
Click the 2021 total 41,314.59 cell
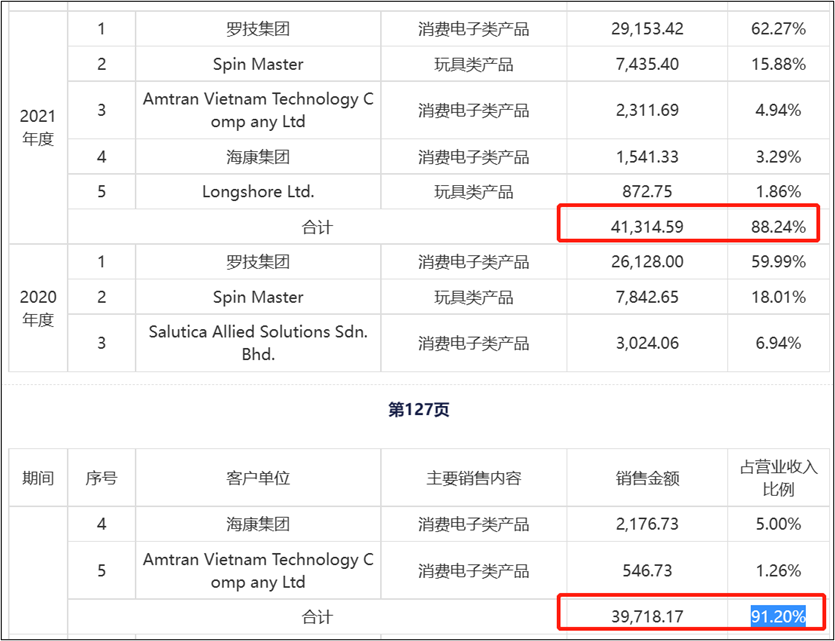(646, 227)
